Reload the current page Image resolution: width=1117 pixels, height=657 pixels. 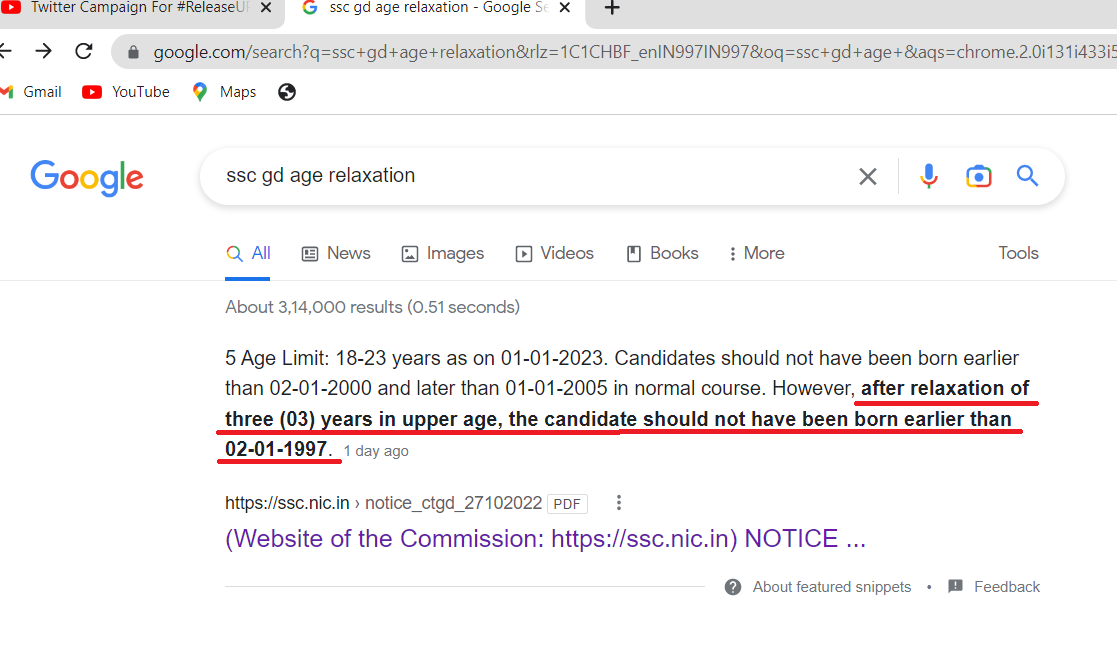[x=84, y=51]
